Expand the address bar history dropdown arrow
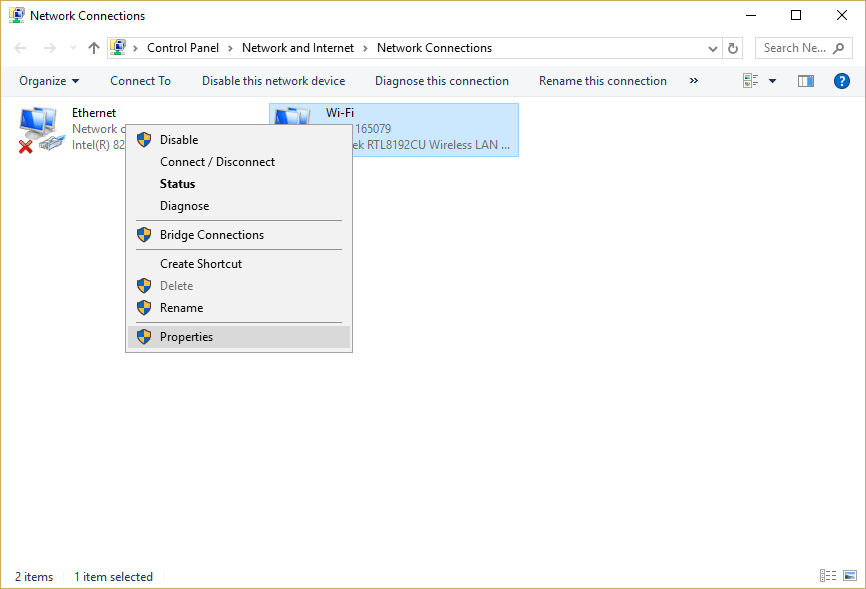 tap(712, 47)
